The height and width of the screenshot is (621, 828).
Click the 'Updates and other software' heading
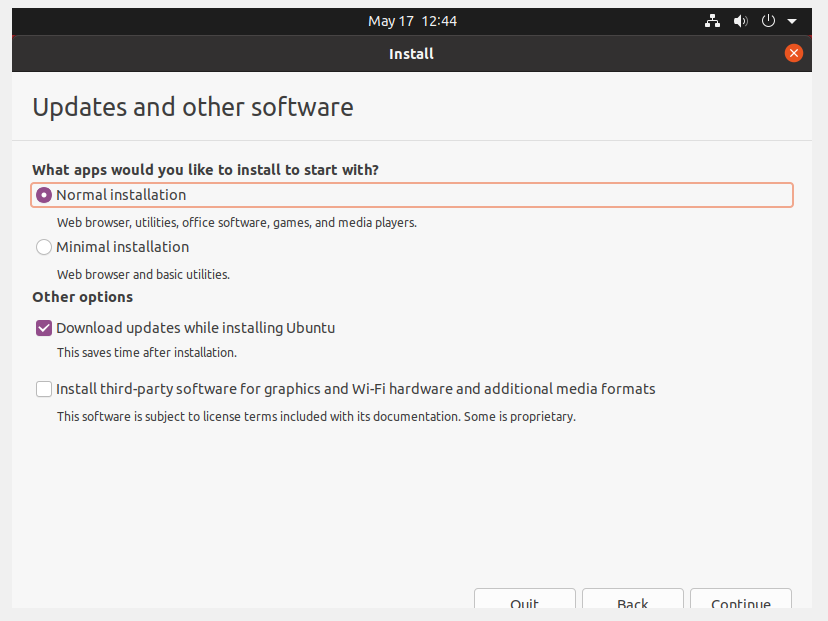click(193, 107)
